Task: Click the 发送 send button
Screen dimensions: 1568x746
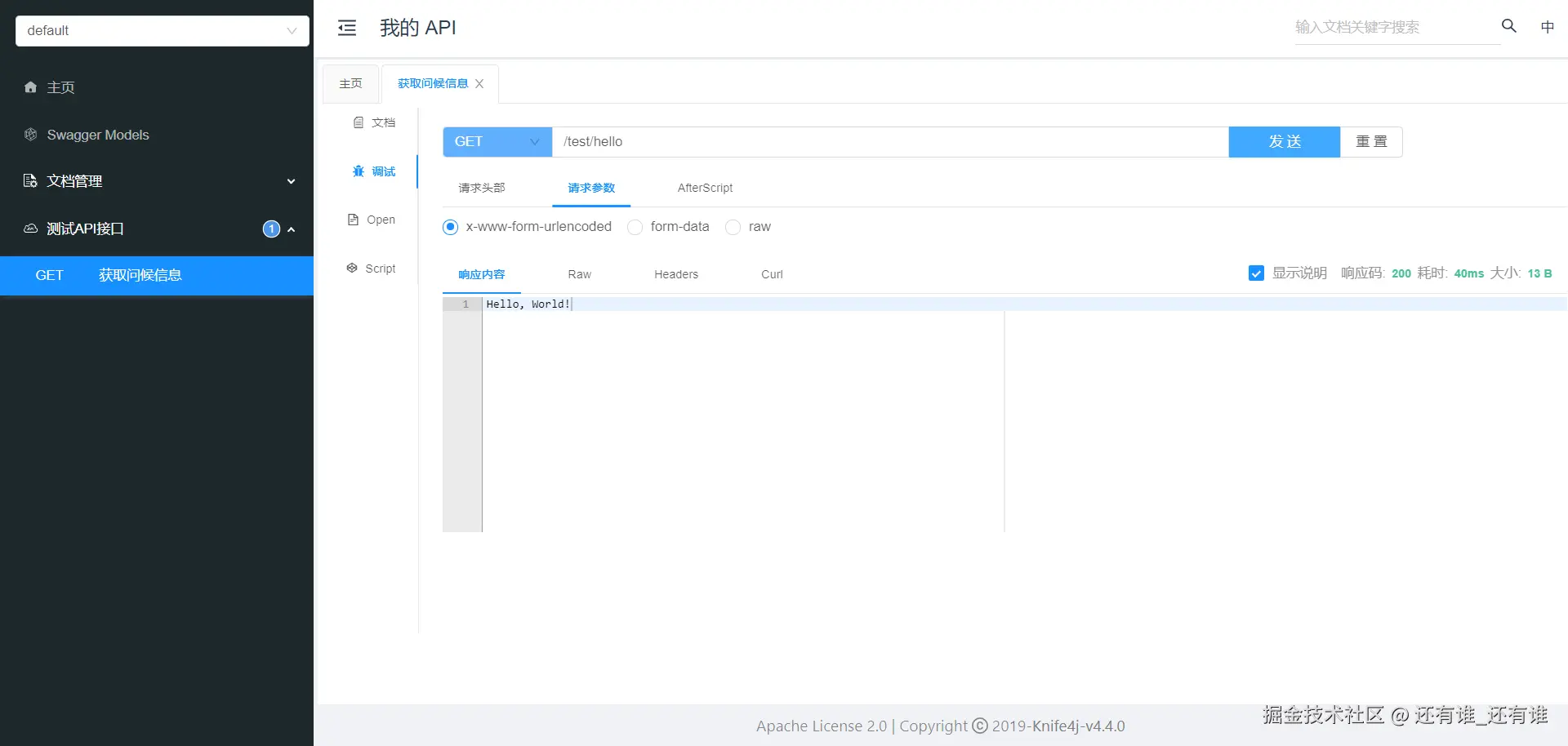Action: tap(1285, 142)
